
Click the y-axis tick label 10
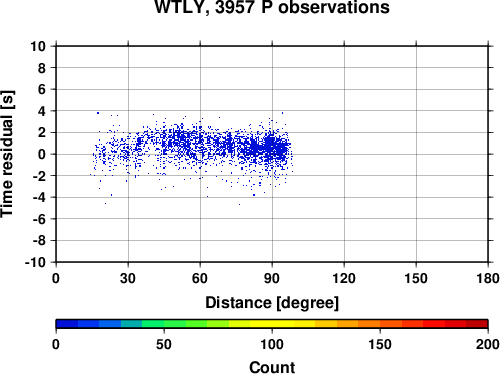(x=38, y=46)
